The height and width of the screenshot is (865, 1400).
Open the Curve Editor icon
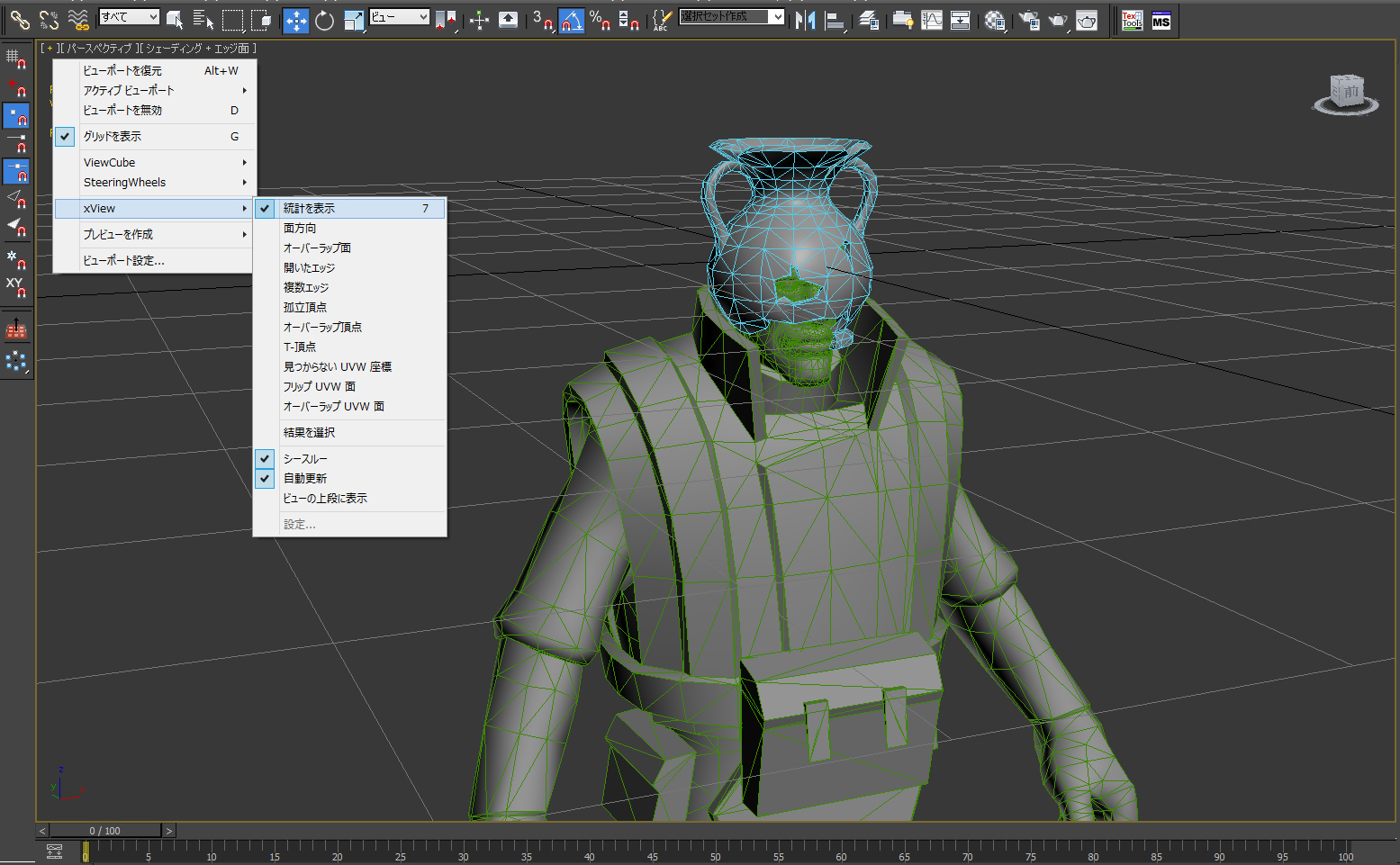coord(932,20)
